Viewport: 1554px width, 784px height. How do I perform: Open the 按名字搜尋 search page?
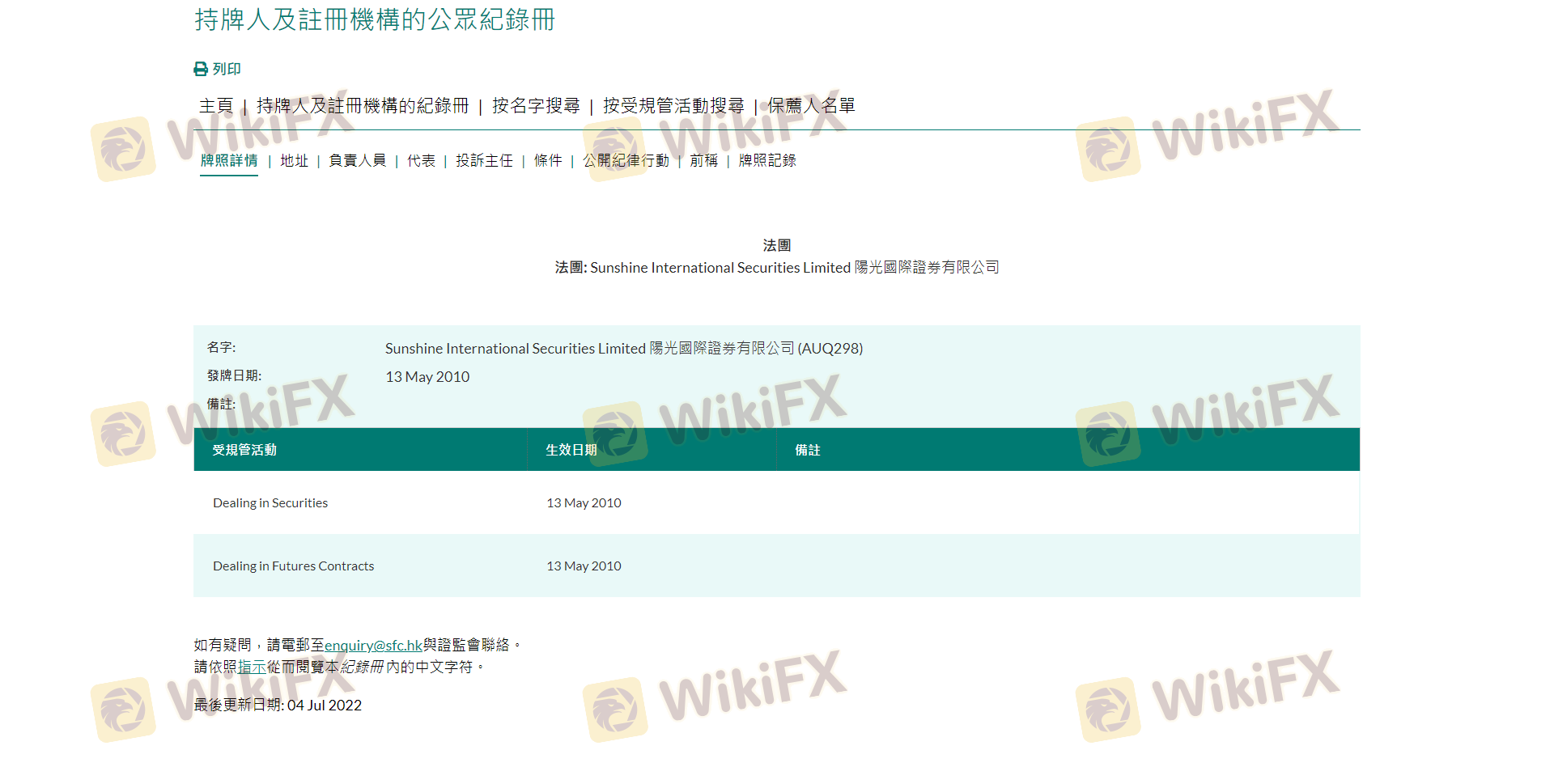[536, 106]
